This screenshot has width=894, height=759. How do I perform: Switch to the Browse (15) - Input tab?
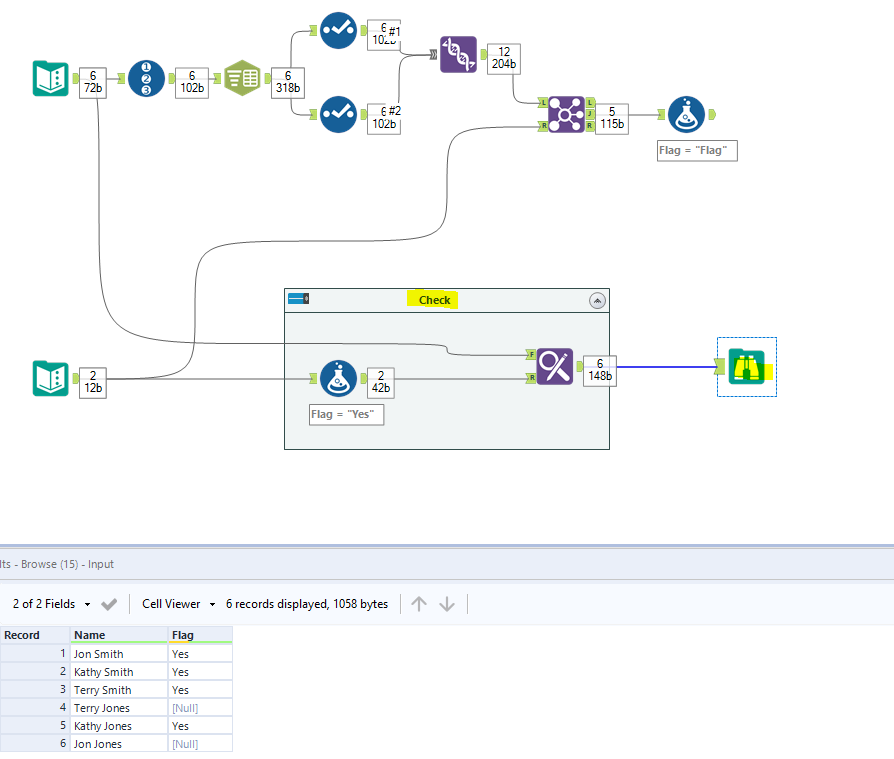click(56, 564)
